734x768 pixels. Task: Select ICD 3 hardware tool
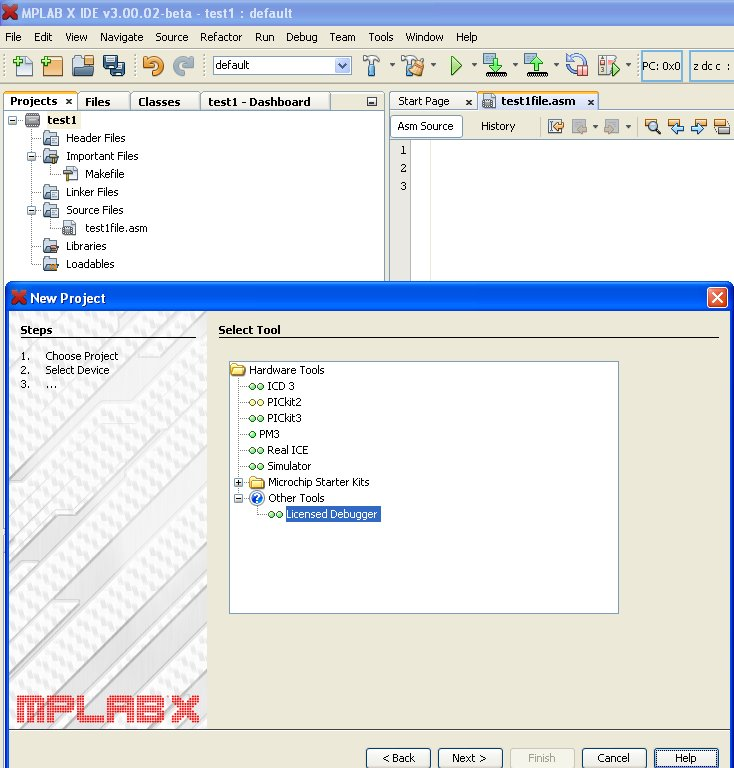click(x=281, y=386)
